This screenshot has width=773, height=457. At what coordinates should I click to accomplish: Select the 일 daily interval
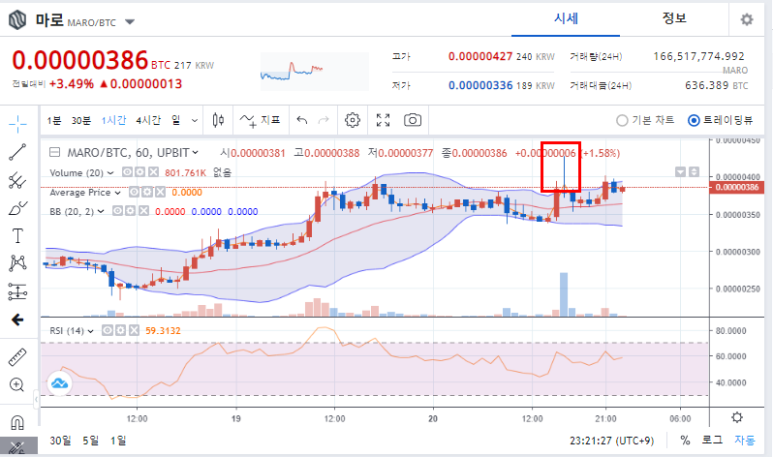click(x=176, y=120)
